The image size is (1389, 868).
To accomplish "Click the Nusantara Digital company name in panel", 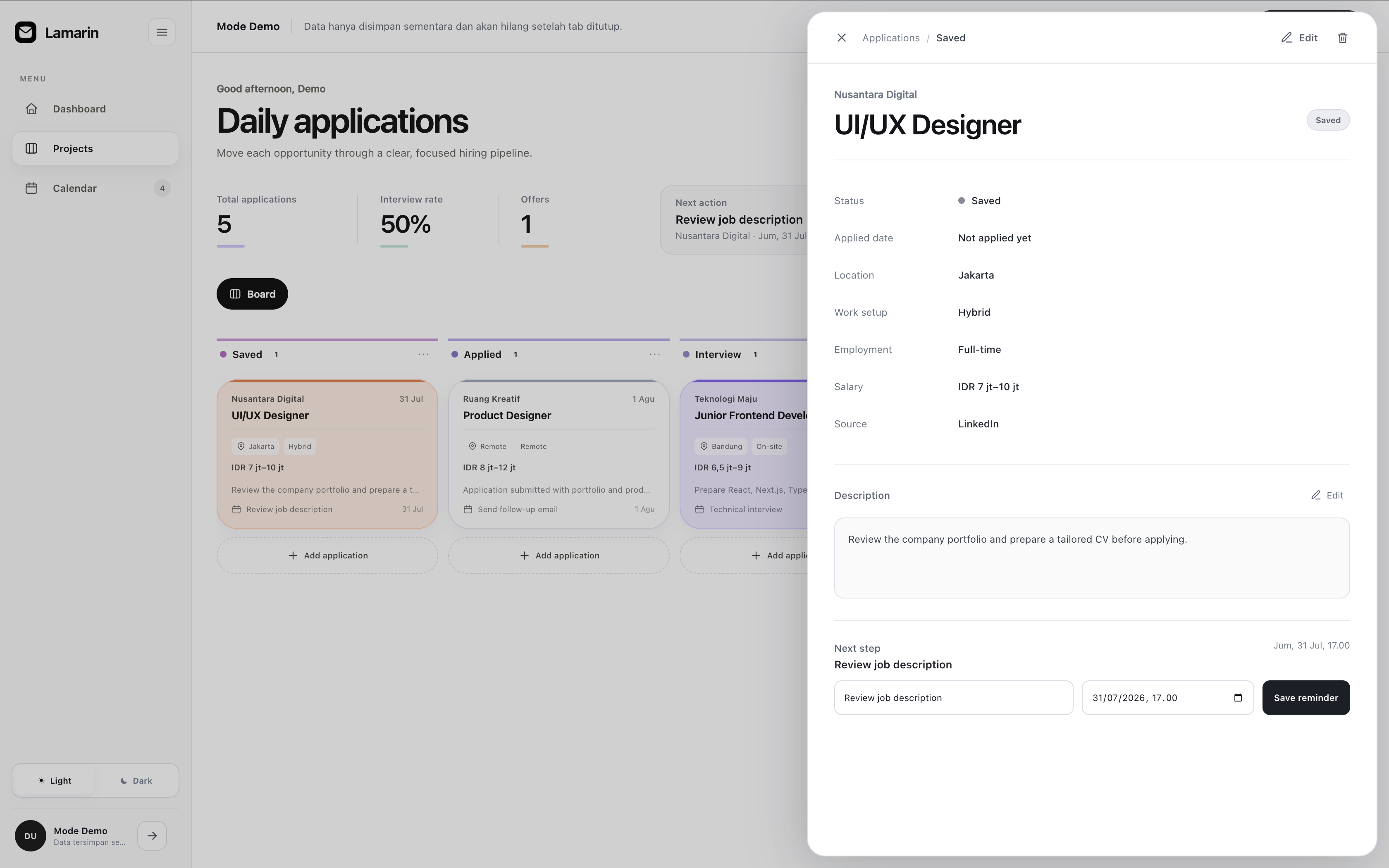I will [875, 94].
